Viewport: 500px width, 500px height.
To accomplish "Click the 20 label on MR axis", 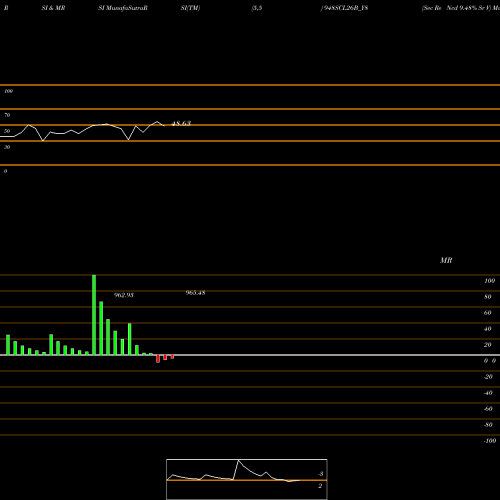I will coord(488,345).
